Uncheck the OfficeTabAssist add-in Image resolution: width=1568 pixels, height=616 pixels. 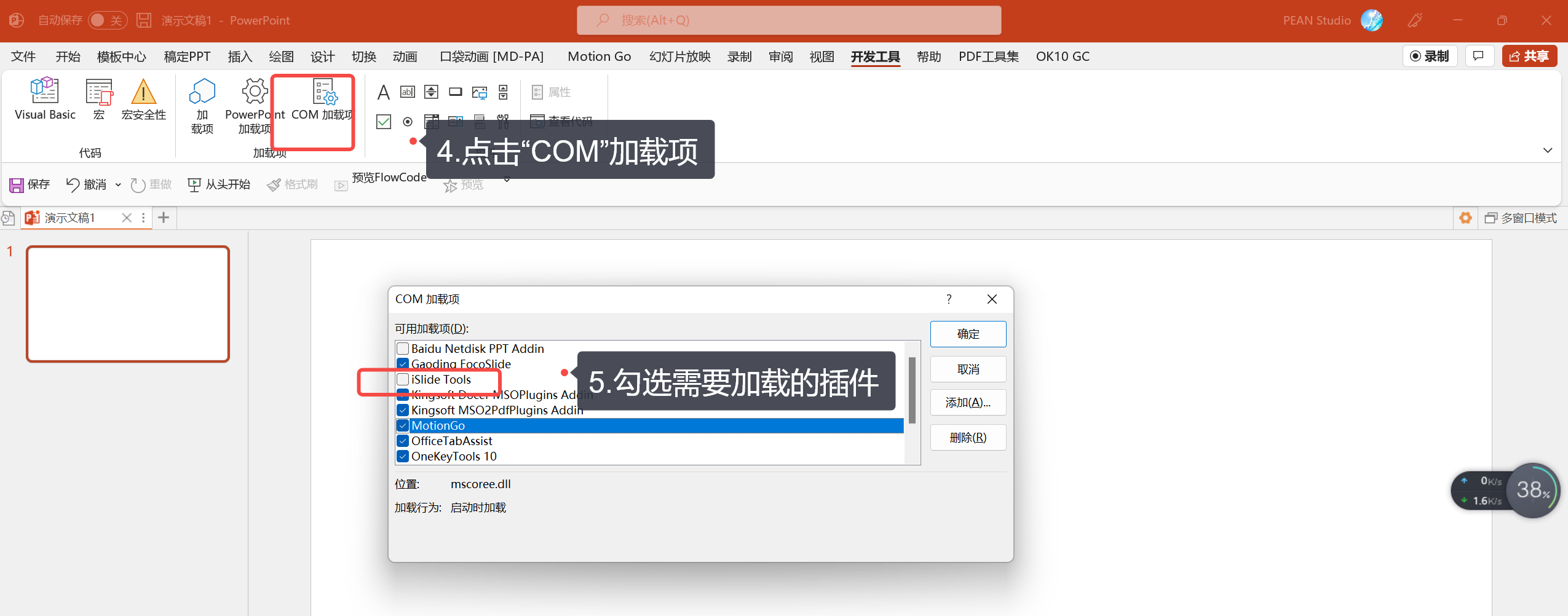tap(403, 441)
